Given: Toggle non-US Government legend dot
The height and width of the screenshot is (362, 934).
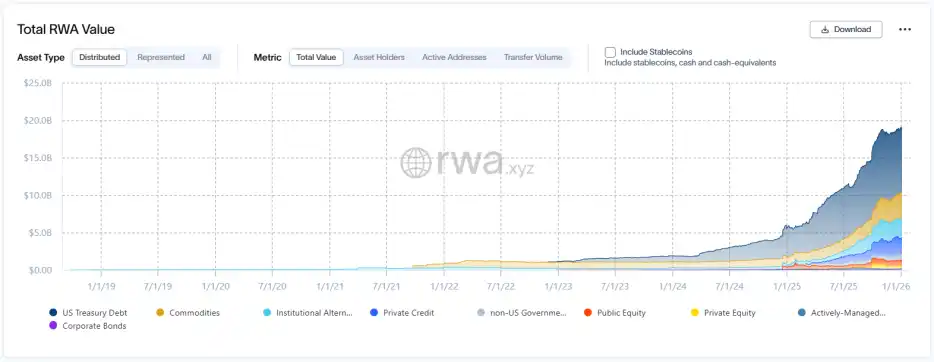Looking at the screenshot, I should tap(481, 313).
